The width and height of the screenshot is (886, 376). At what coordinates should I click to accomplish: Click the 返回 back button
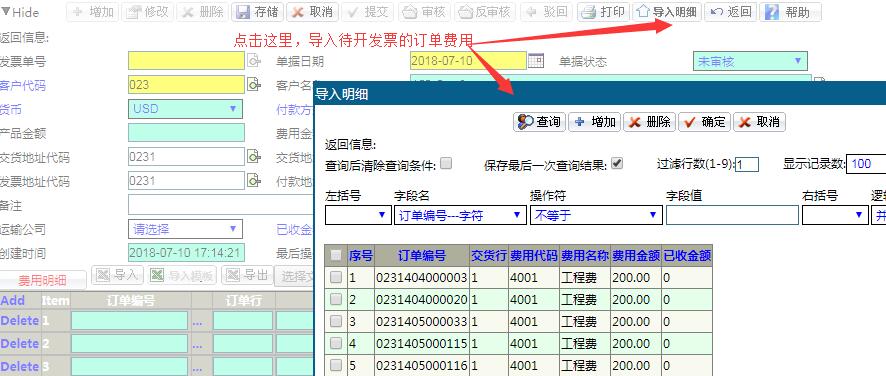(x=731, y=12)
